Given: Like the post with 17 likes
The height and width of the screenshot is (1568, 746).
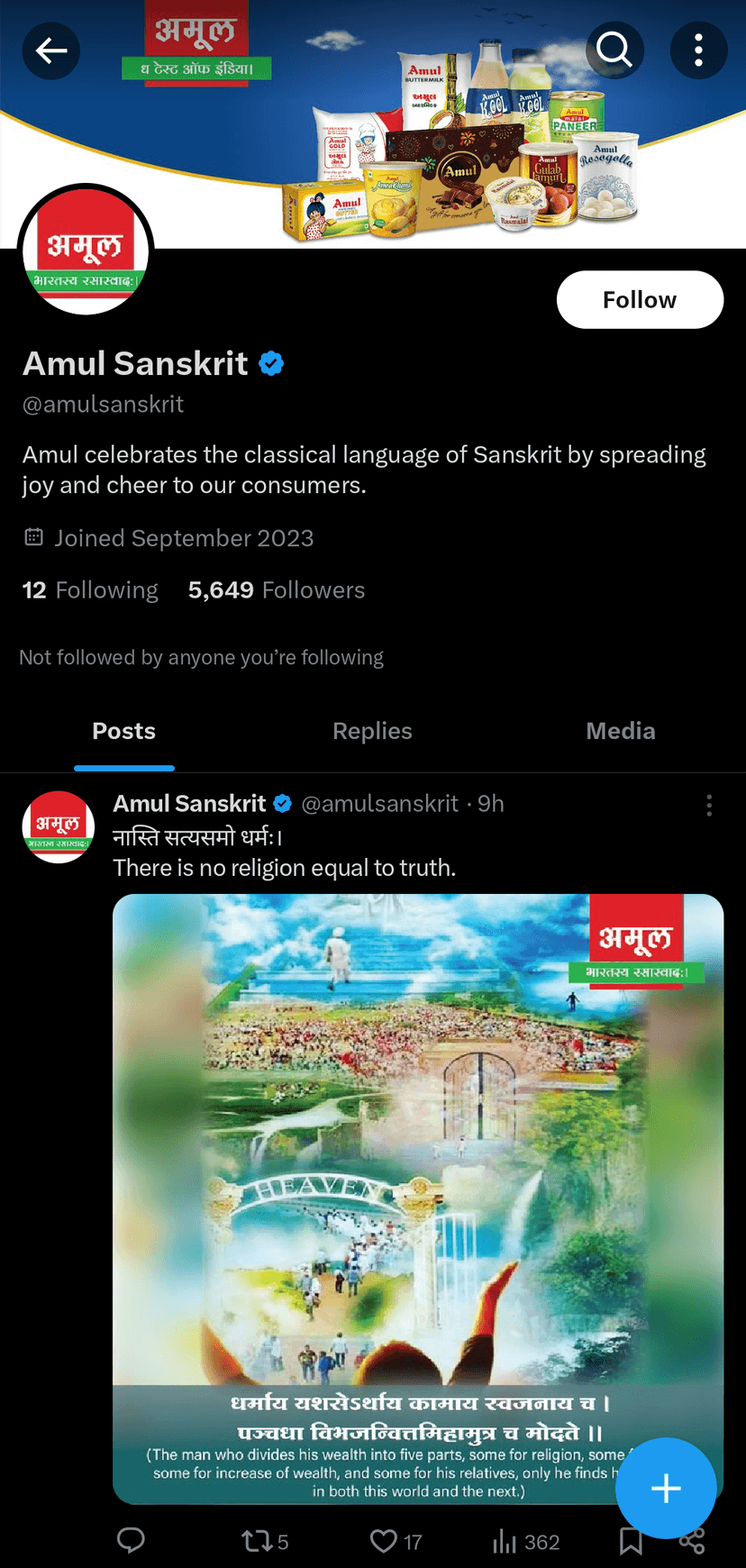Looking at the screenshot, I should (395, 1541).
